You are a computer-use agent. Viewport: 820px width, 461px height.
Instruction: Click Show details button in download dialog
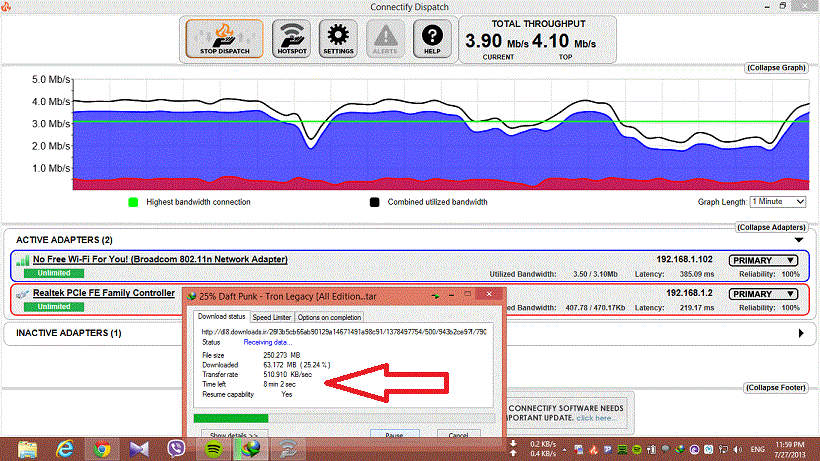pos(234,434)
